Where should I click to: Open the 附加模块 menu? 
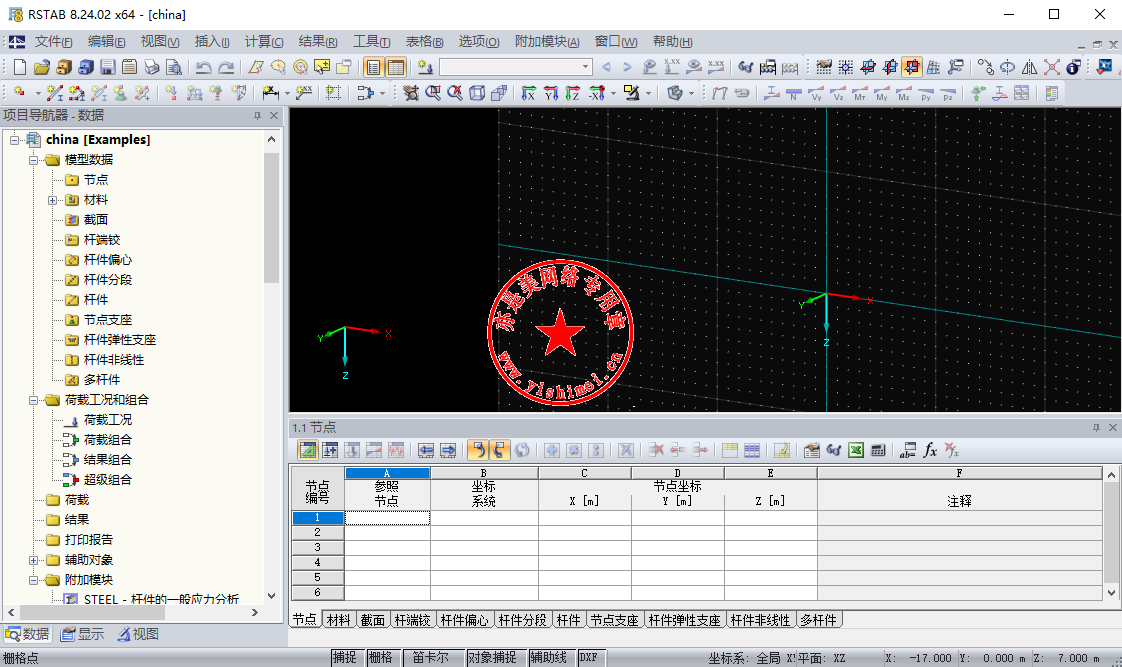coord(547,42)
